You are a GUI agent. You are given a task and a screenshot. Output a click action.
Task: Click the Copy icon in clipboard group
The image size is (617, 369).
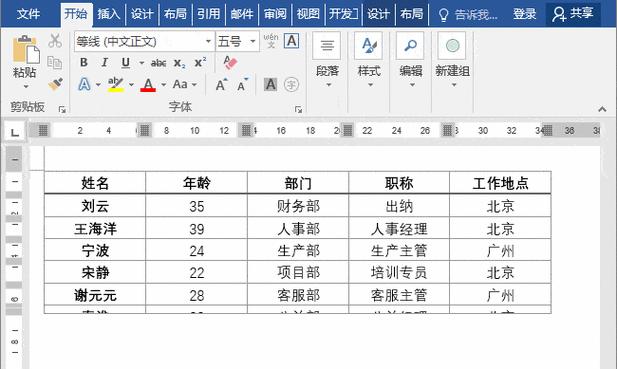coord(55,62)
